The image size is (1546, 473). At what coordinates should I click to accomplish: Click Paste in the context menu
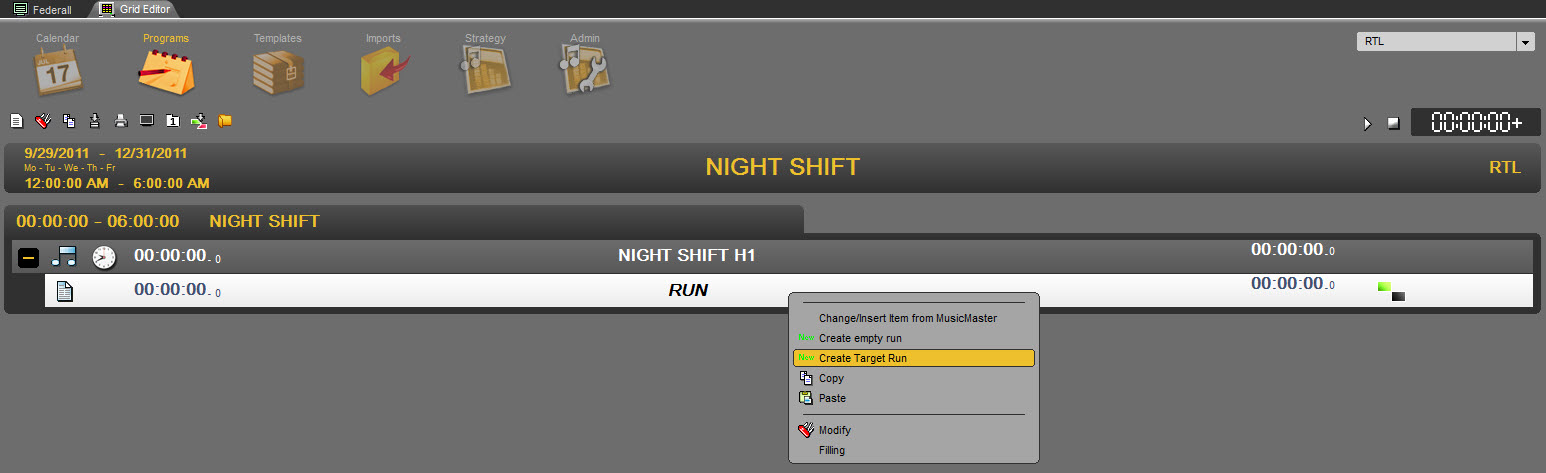pos(831,398)
